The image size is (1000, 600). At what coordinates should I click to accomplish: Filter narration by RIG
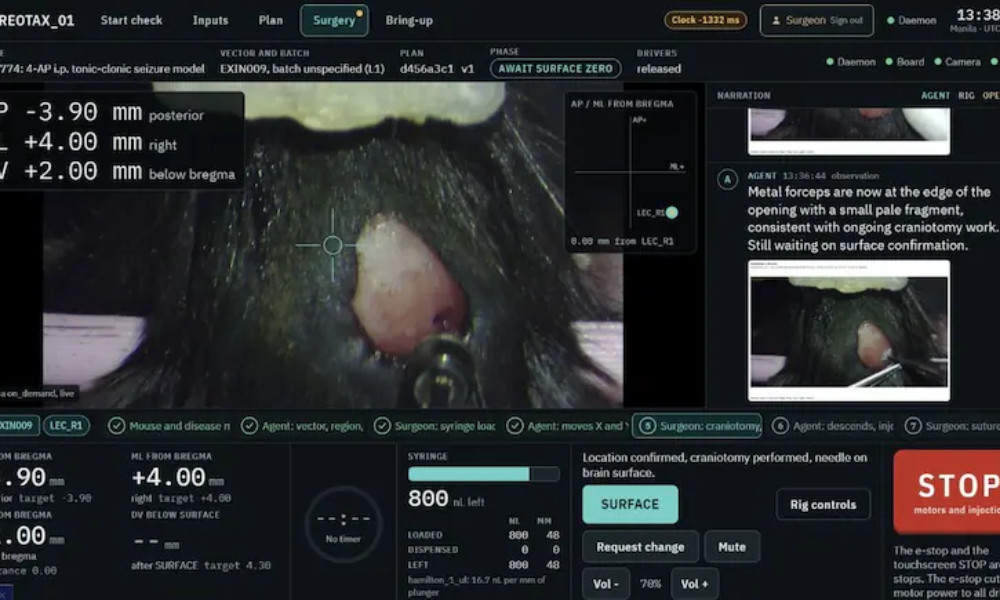966,96
